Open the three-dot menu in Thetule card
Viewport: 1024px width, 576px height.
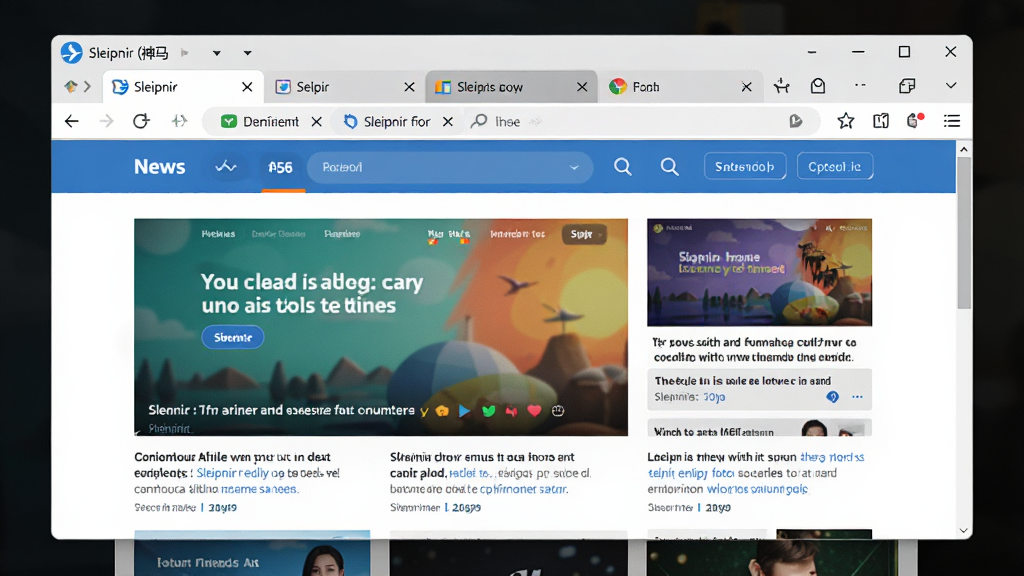pos(857,396)
